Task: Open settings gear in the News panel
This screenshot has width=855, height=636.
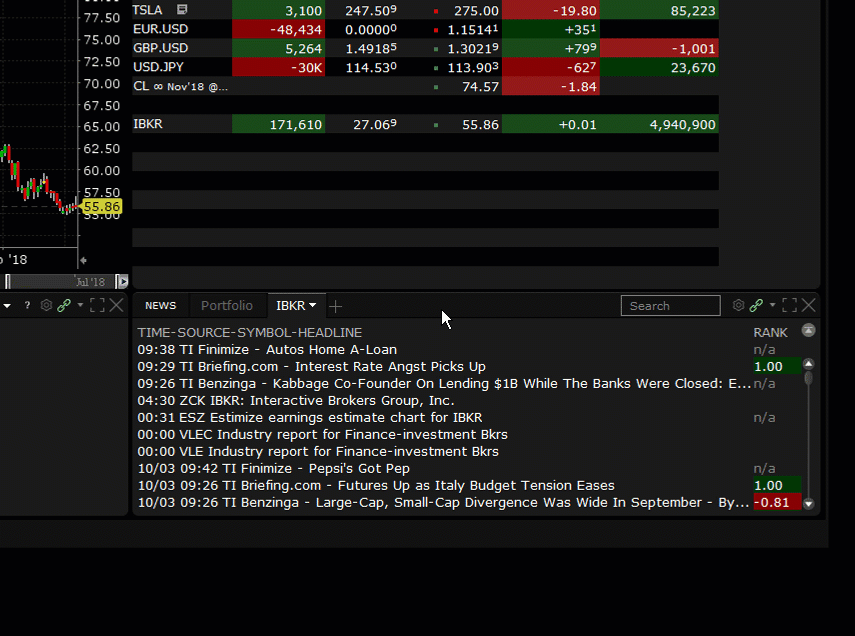Action: [738, 305]
